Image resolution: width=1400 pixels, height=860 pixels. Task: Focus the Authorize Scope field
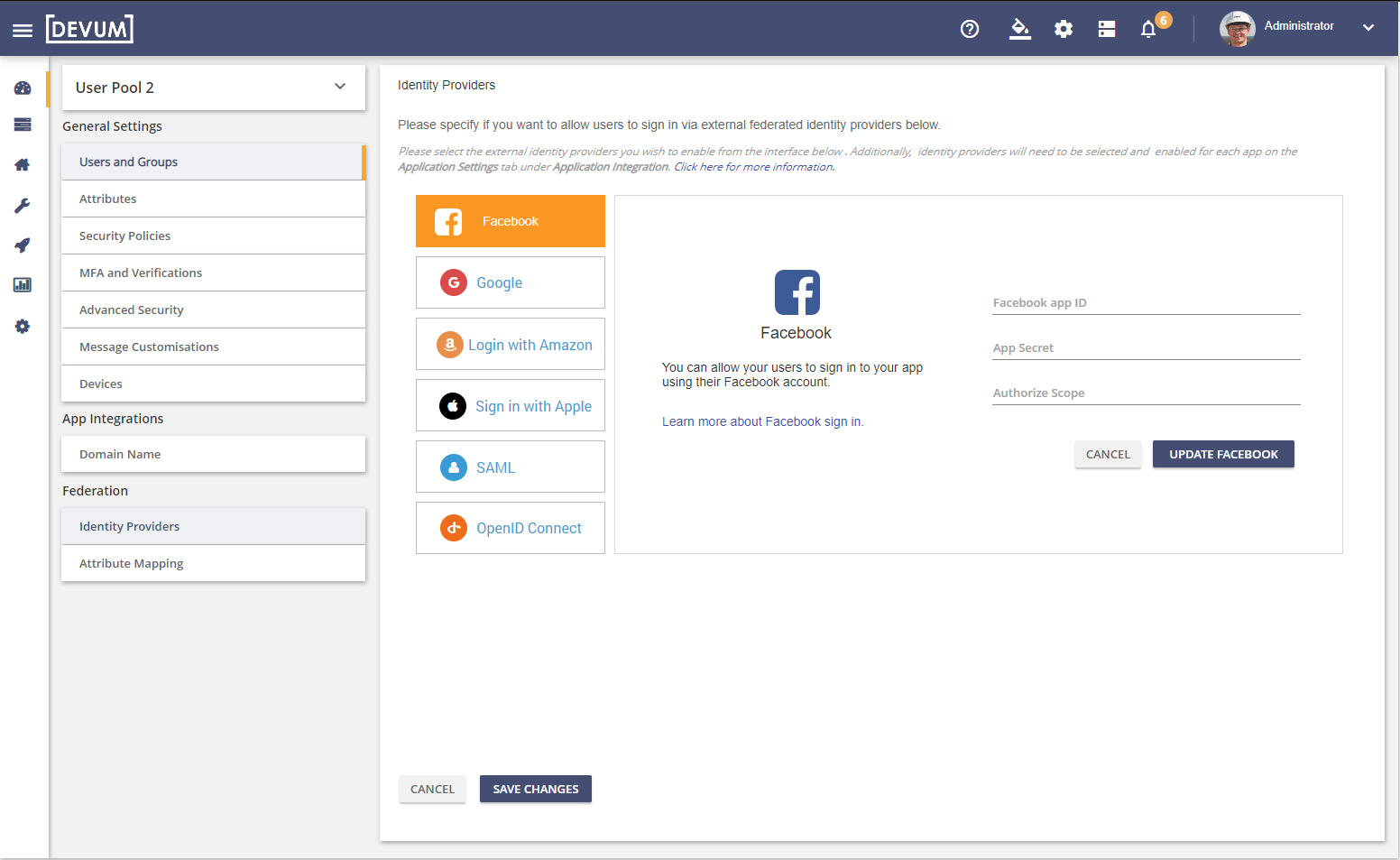(1147, 393)
